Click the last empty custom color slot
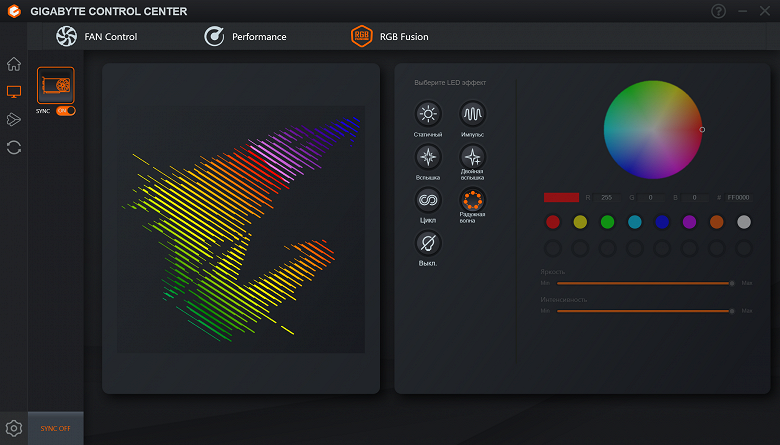 pyautogui.click(x=744, y=248)
